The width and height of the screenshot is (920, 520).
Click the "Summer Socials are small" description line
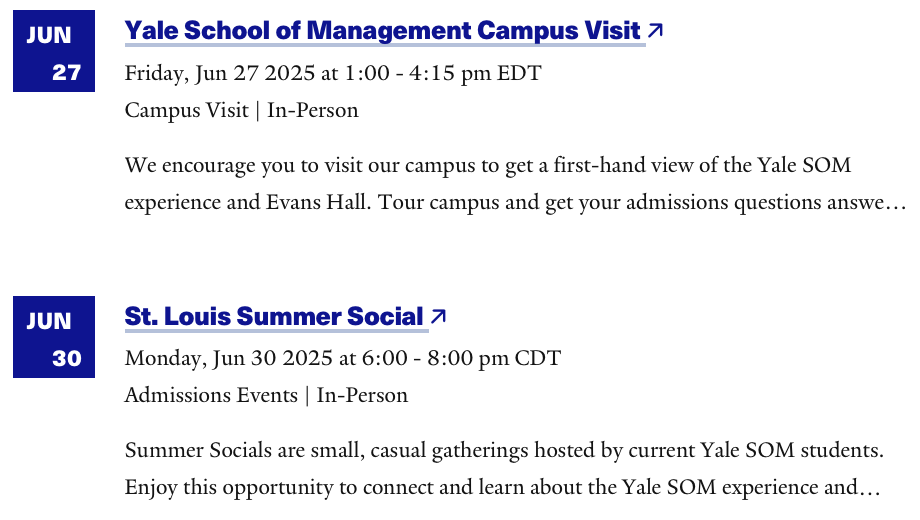504,451
